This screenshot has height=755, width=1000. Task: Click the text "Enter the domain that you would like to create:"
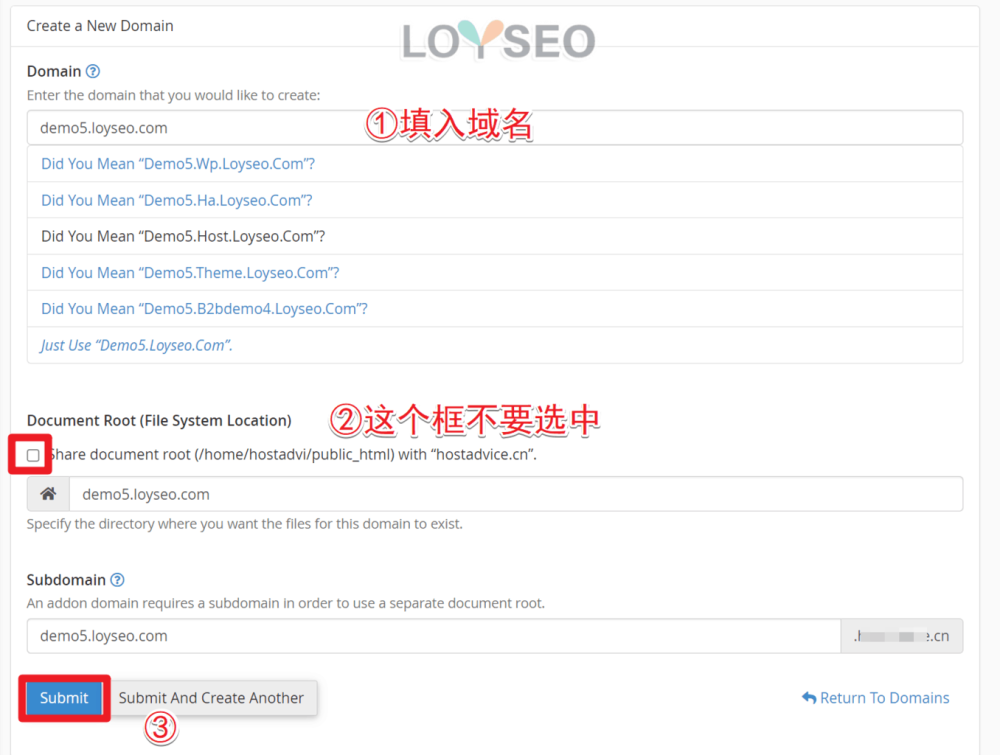pyautogui.click(x=173, y=95)
